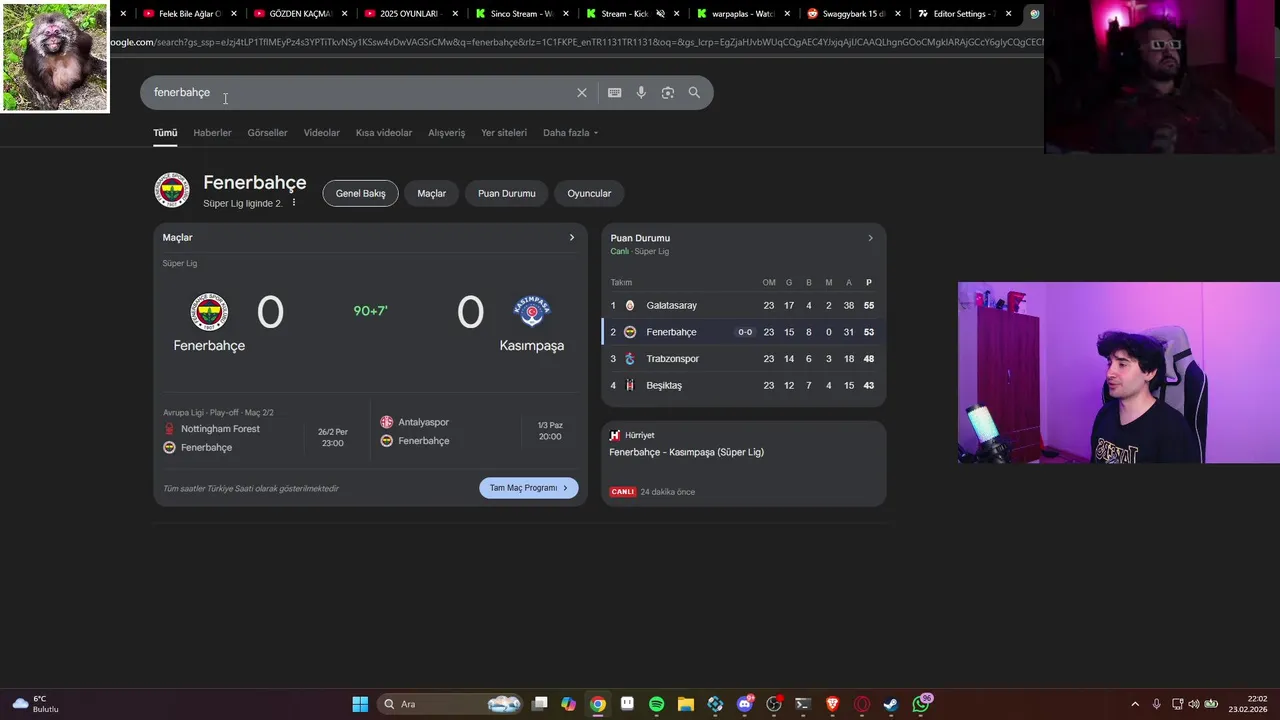Click into the fenerbahçe search field
1280x720 pixels.
(x=360, y=93)
